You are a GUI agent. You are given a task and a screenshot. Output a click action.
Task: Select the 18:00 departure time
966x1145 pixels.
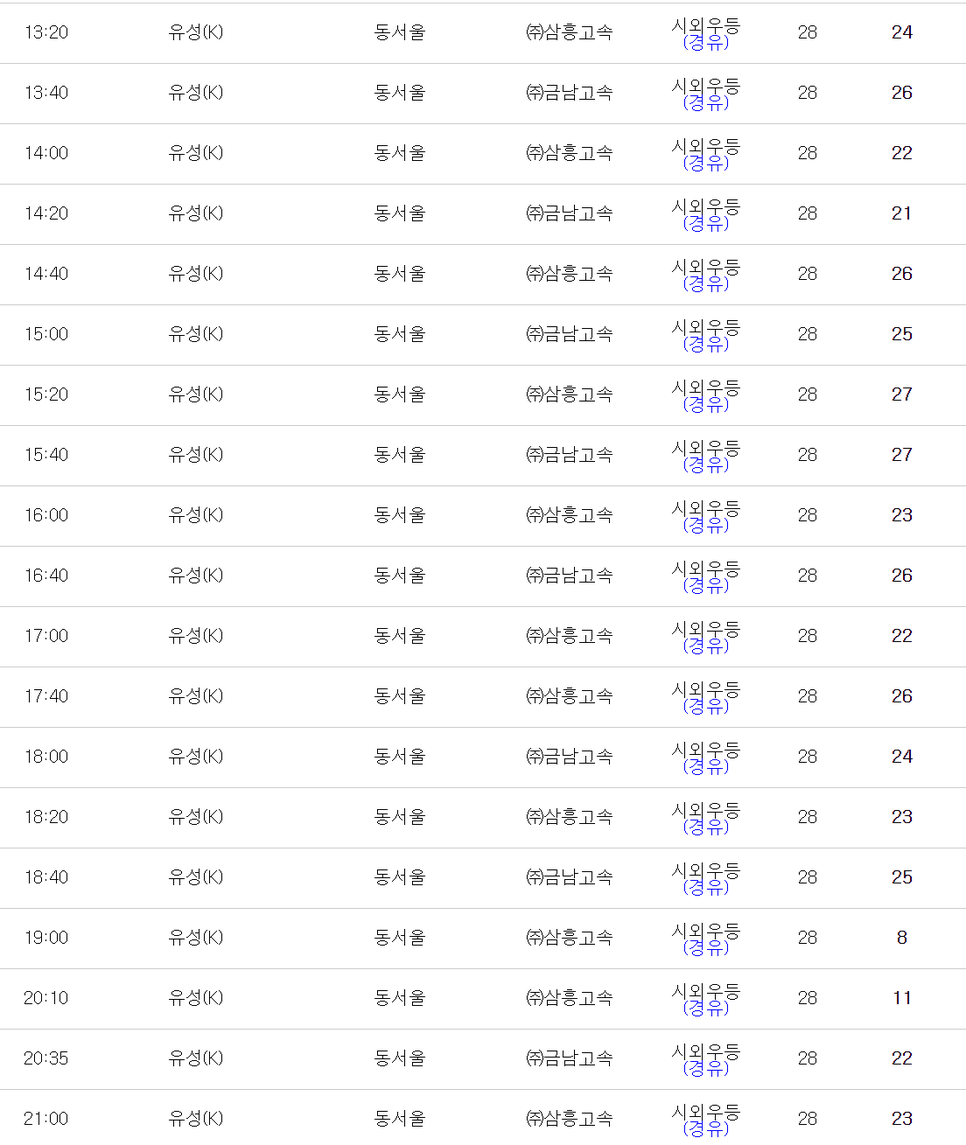(46, 757)
